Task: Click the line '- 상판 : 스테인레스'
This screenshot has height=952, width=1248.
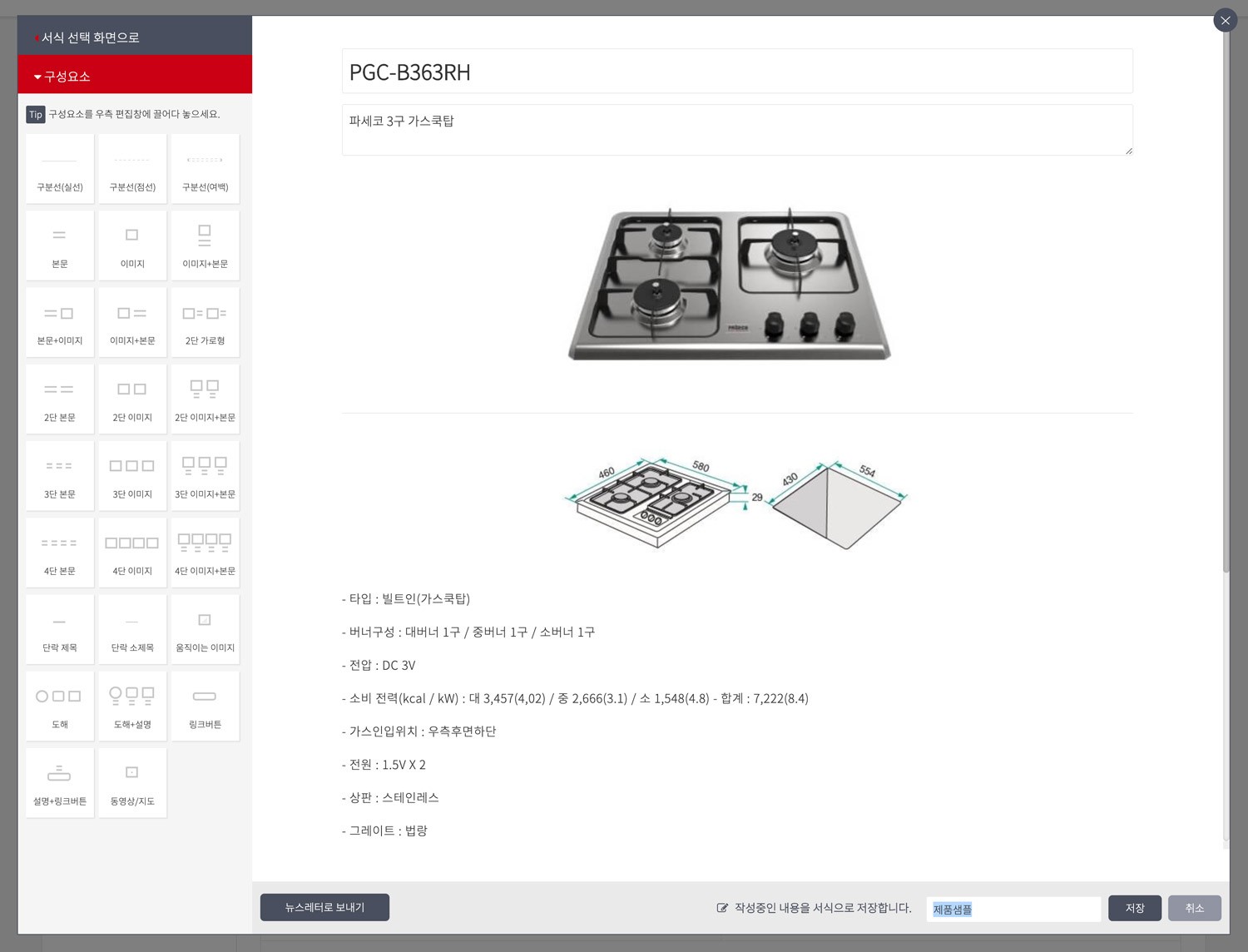Action: (390, 797)
